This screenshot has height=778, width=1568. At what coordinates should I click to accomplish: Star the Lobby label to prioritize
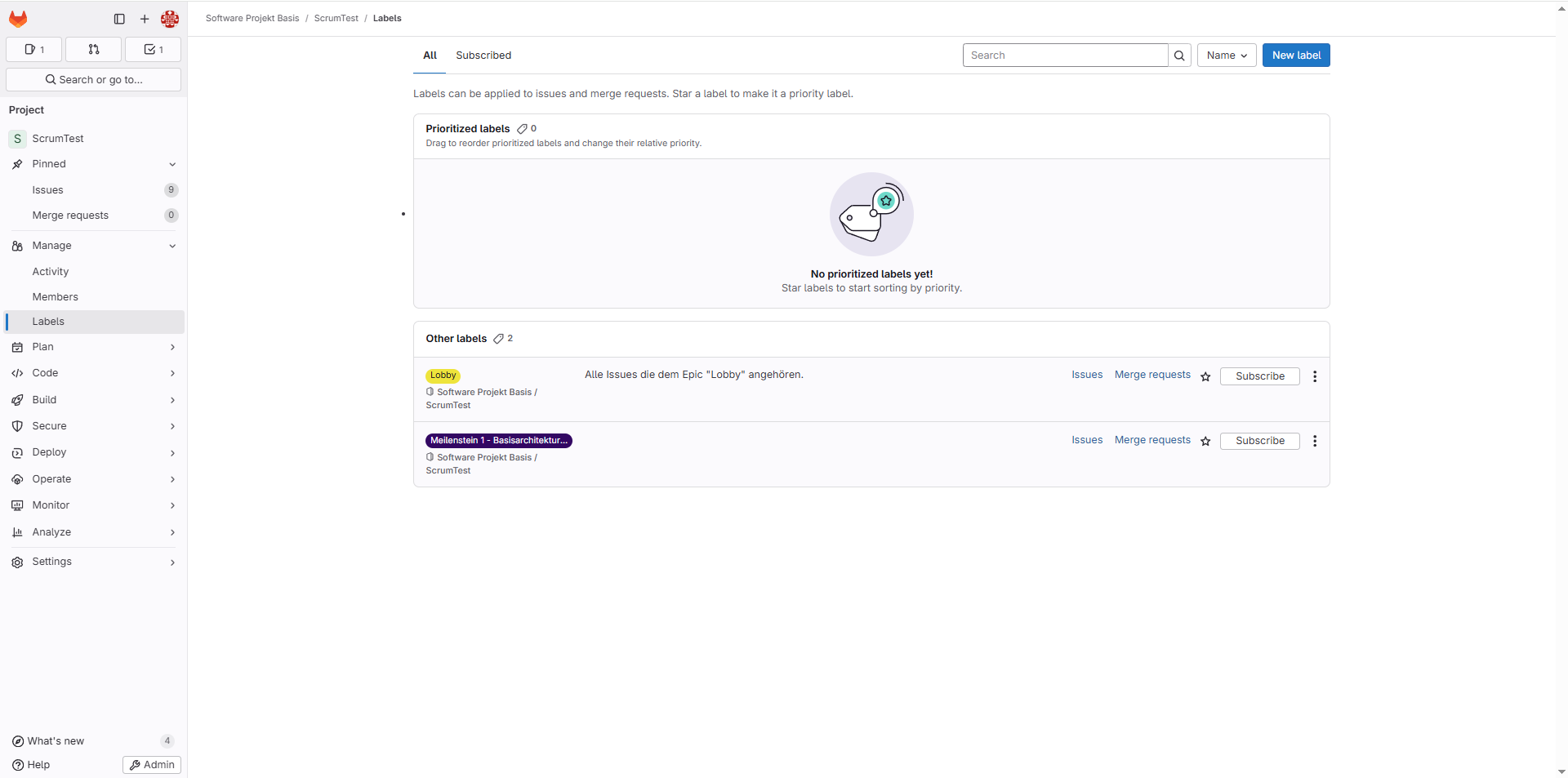pos(1205,376)
